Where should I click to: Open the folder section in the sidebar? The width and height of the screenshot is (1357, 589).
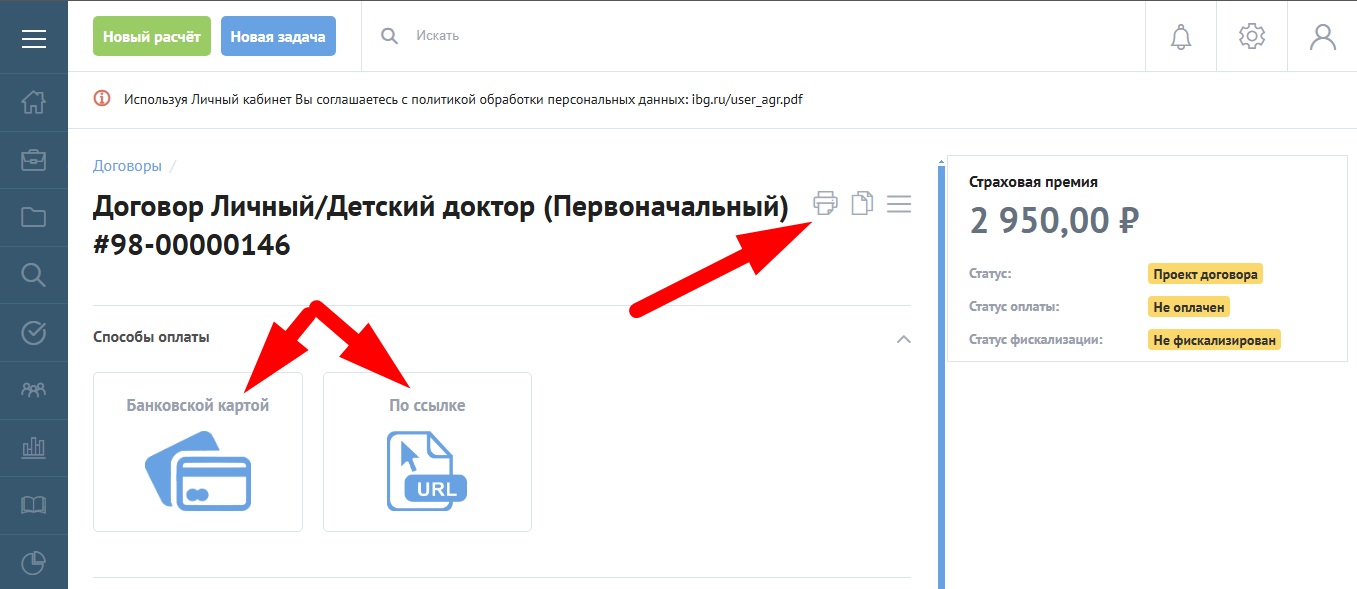coord(34,217)
